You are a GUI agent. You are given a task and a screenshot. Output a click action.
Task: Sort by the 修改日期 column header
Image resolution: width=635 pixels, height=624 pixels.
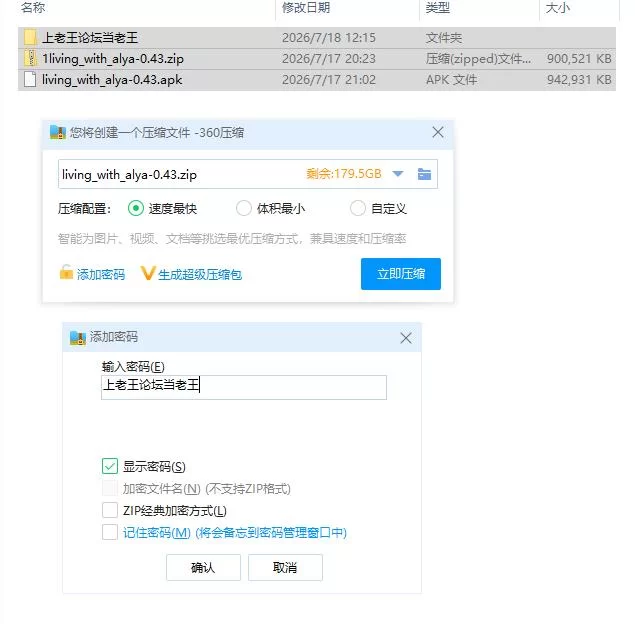click(x=306, y=7)
